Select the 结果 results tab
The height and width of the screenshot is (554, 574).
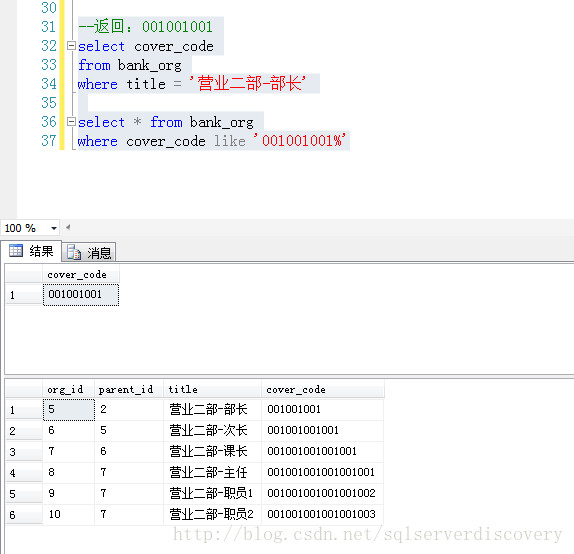31,251
